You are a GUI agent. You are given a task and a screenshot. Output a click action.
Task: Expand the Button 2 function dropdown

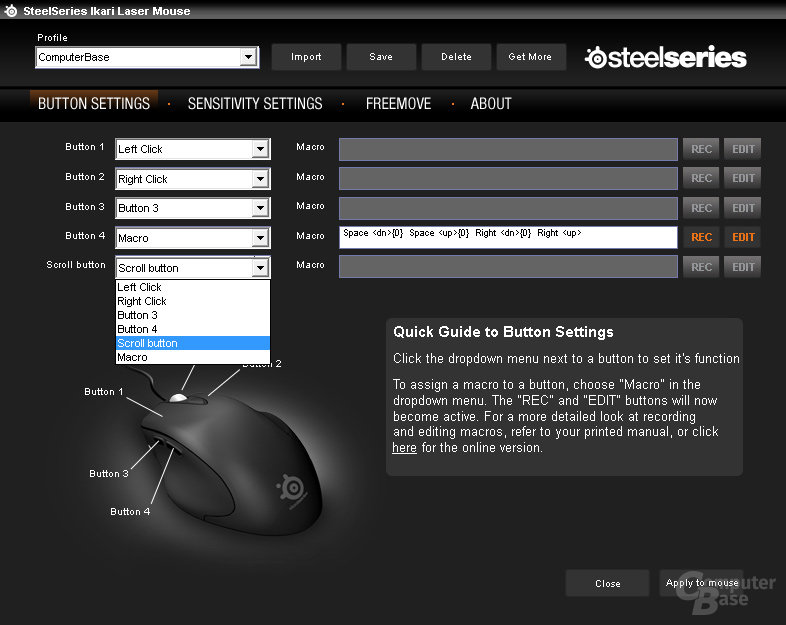click(x=260, y=179)
